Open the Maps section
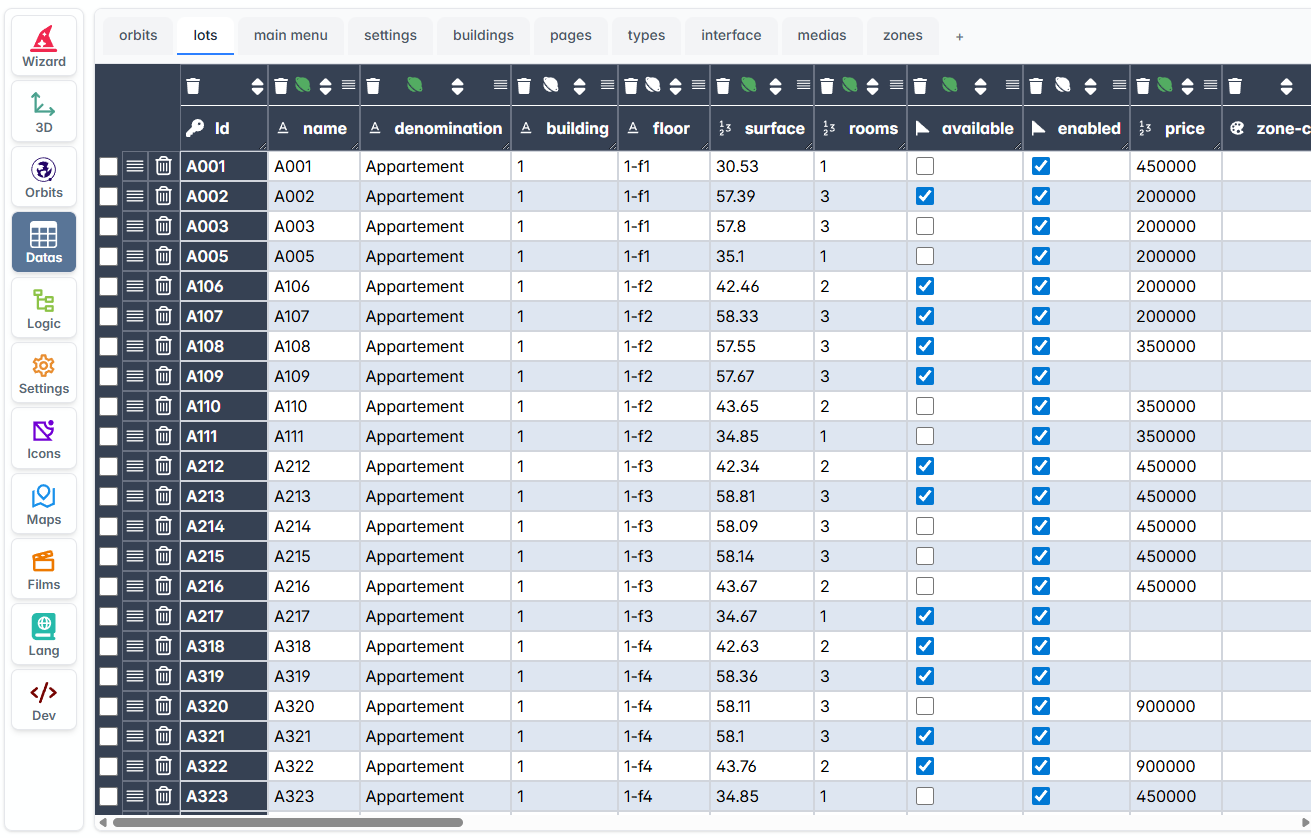The height and width of the screenshot is (838, 1311). pyautogui.click(x=44, y=505)
